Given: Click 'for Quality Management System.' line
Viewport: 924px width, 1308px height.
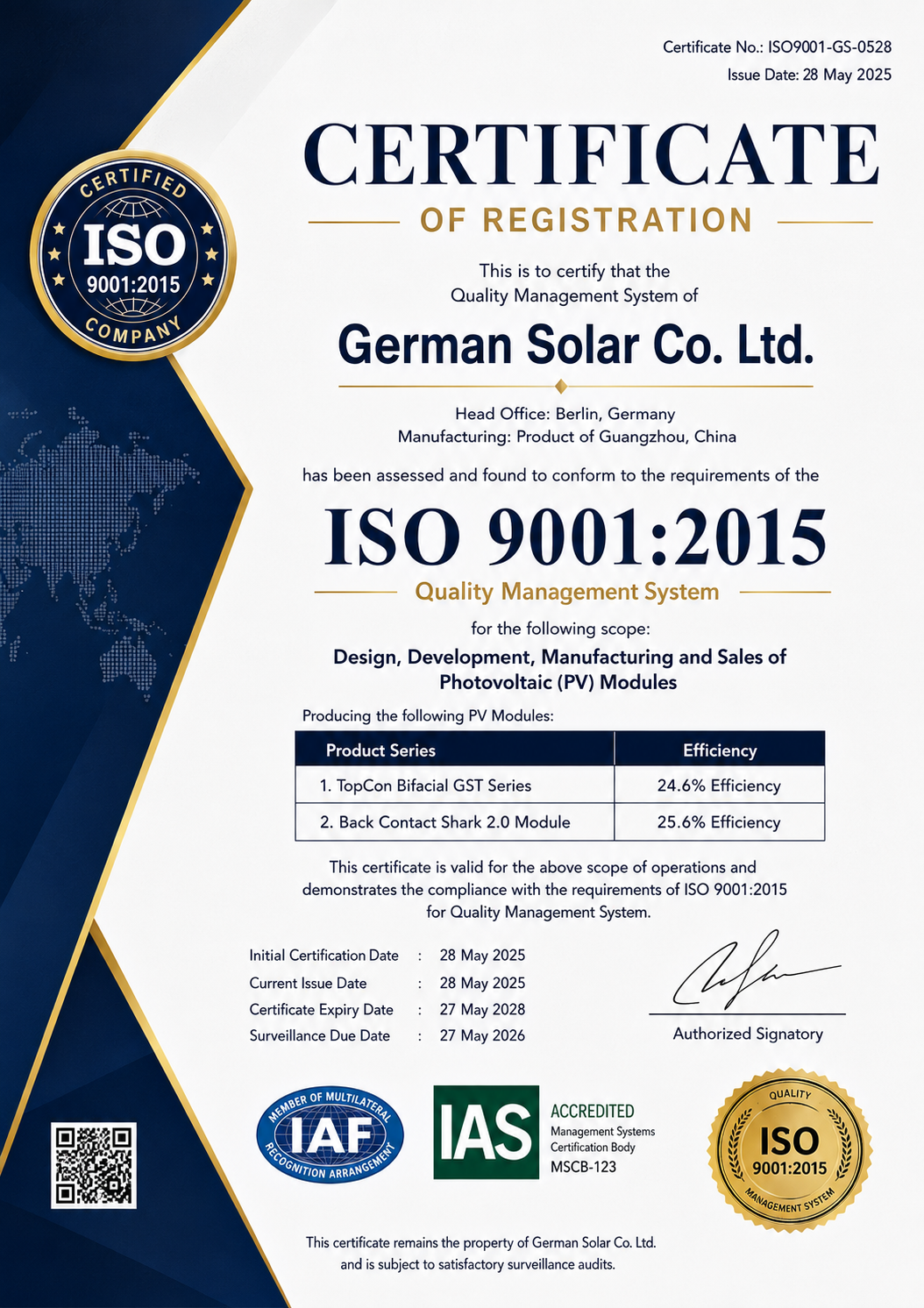Looking at the screenshot, I should point(538,913).
